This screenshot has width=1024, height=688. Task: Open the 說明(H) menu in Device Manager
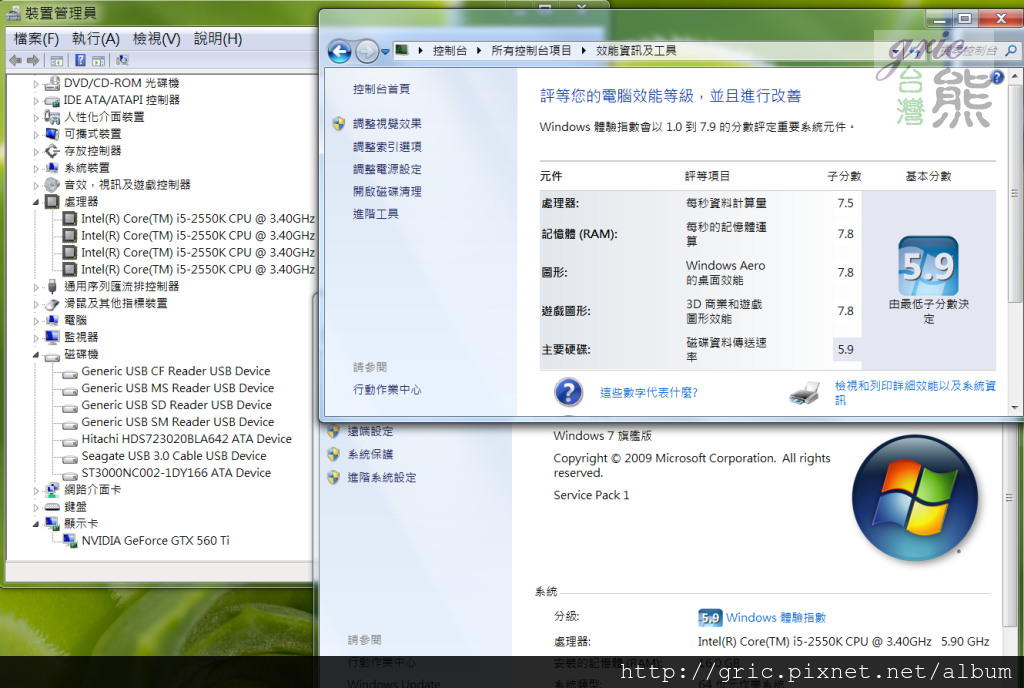(x=217, y=39)
